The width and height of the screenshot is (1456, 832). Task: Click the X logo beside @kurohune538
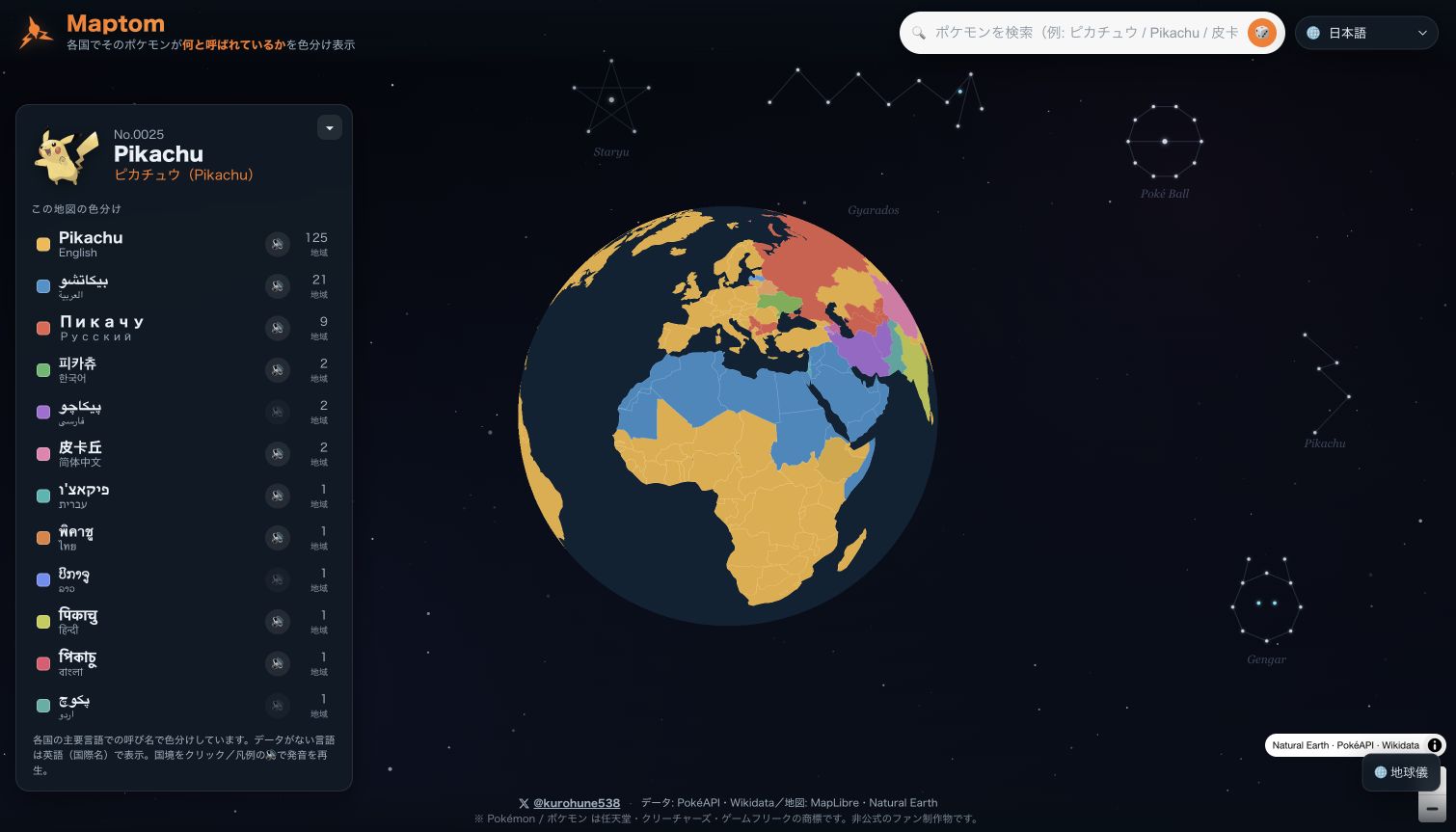coord(524,803)
